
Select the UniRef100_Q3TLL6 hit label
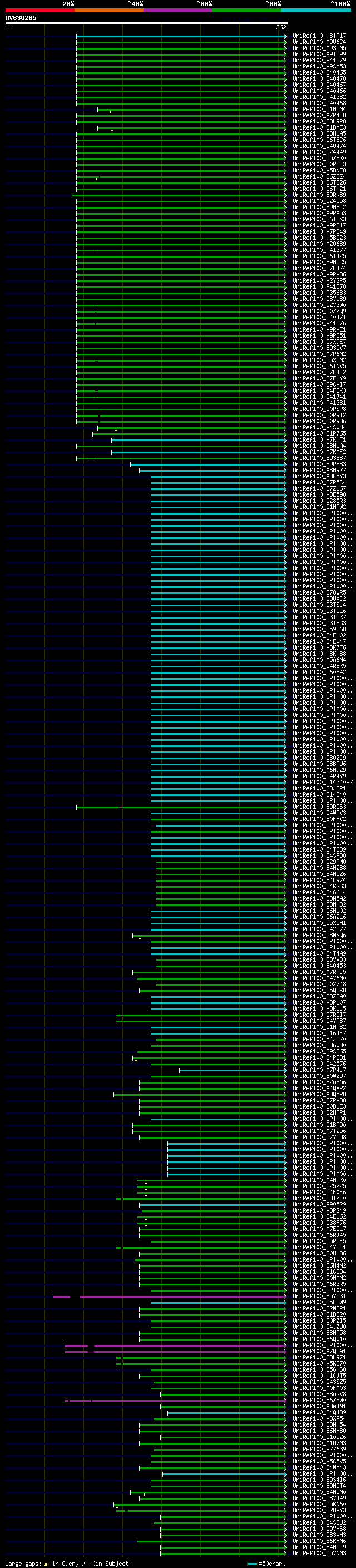[319, 611]
